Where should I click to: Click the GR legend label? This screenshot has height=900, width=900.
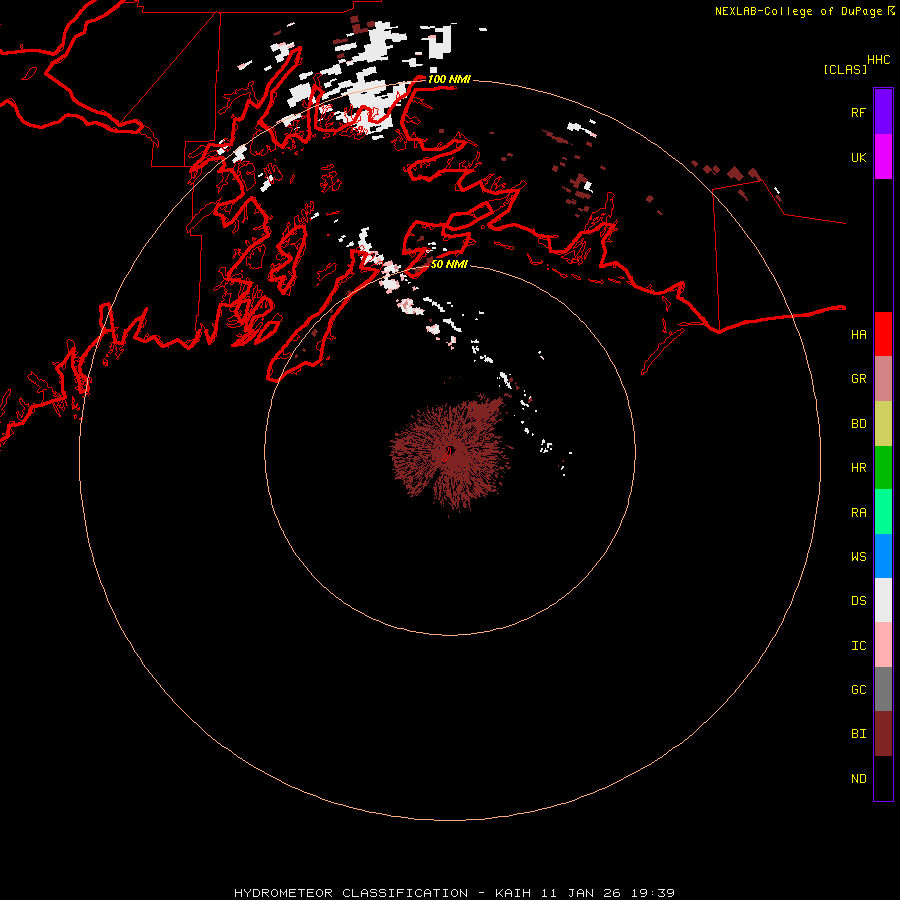858,379
